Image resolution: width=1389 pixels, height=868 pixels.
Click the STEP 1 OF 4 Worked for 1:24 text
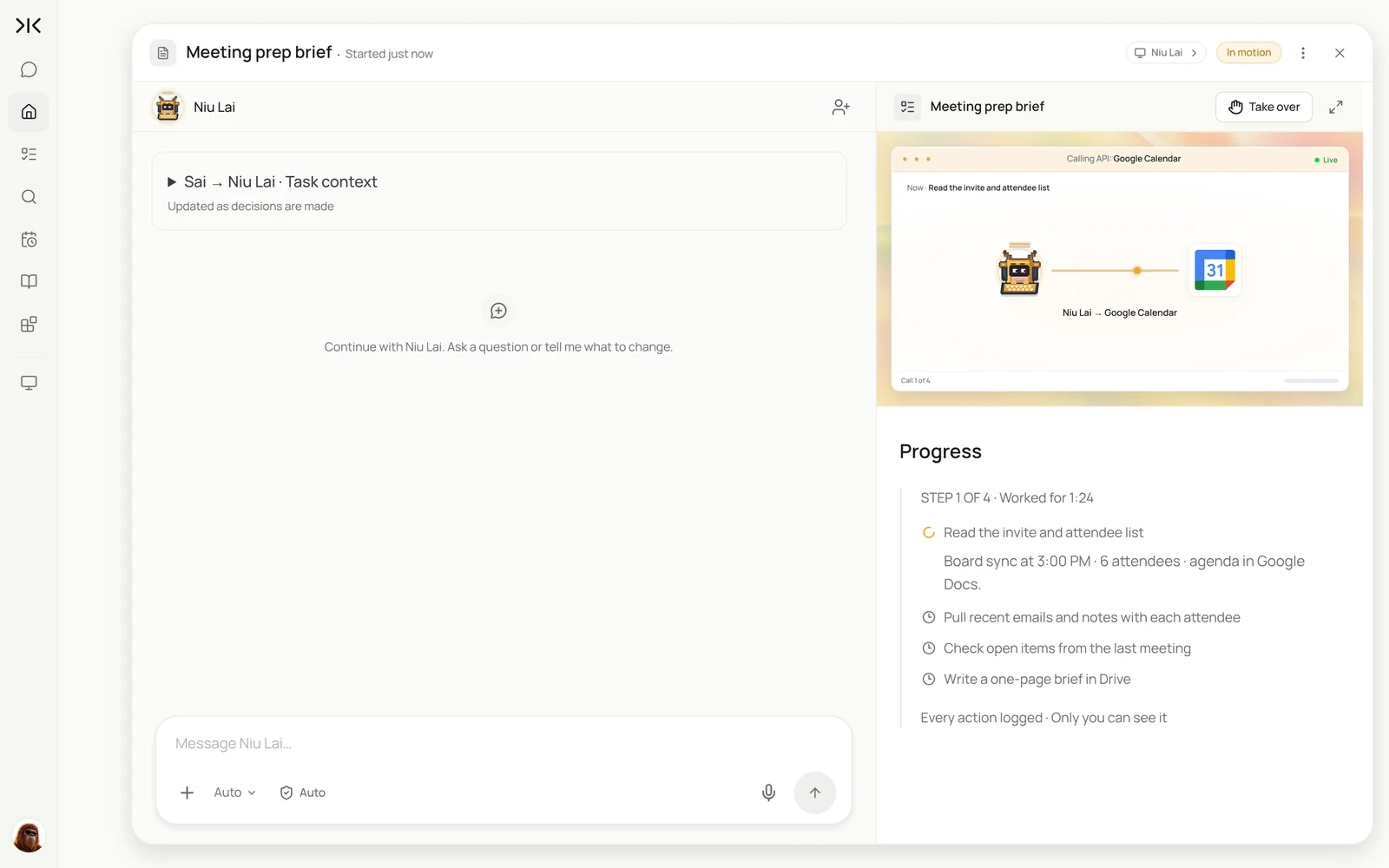[1007, 498]
